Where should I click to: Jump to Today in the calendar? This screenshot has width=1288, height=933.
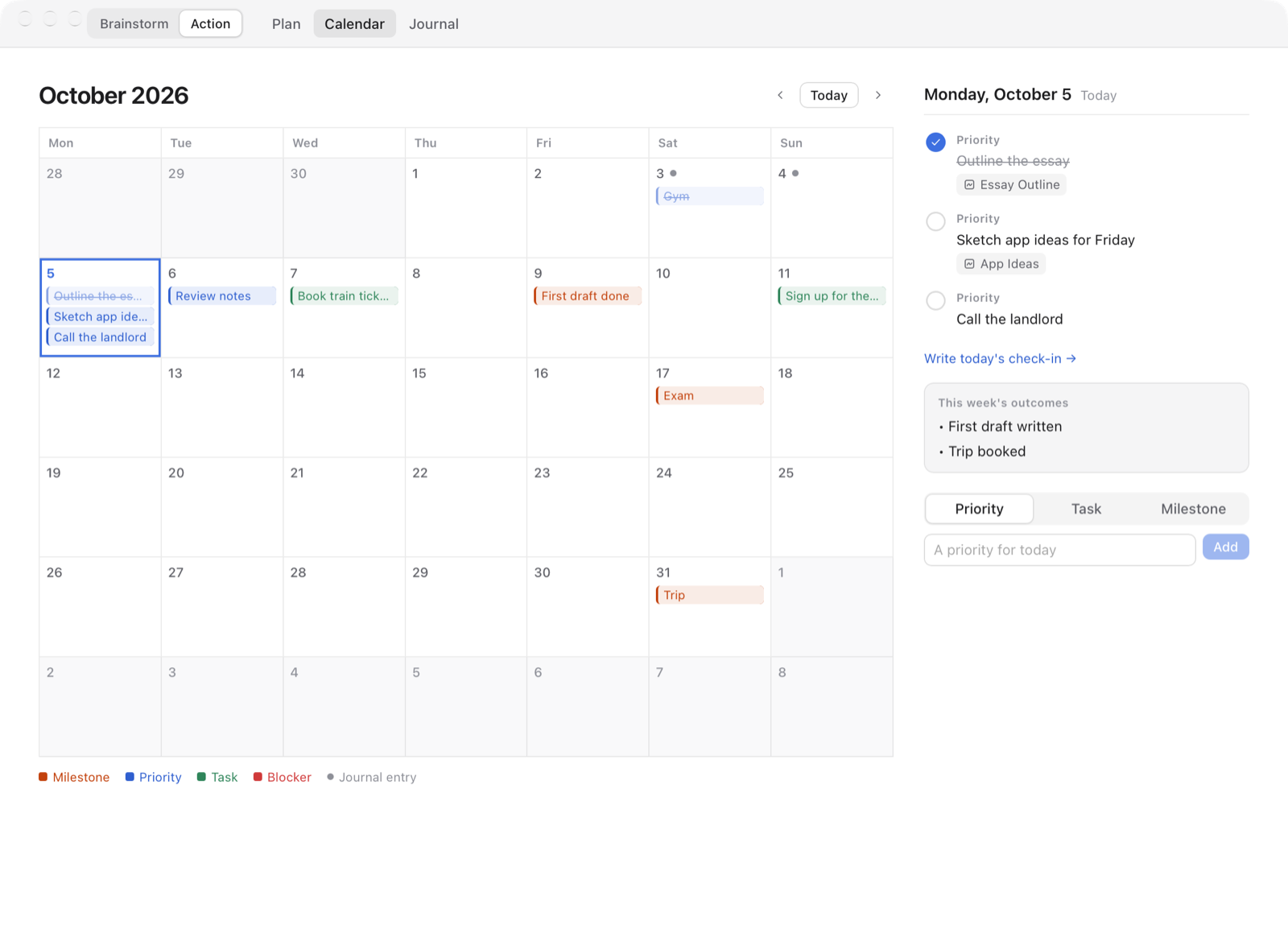[828, 95]
